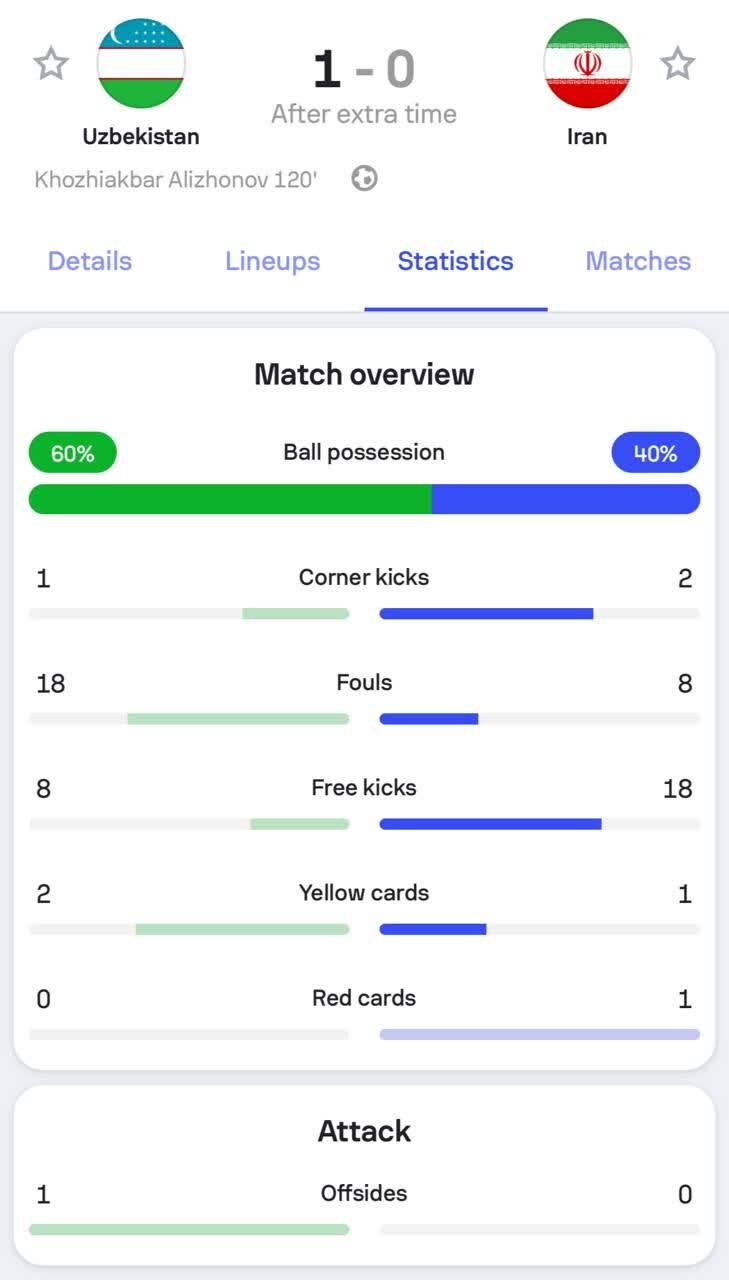The image size is (729, 1280).
Task: Click the Corner kicks statistic label
Action: 364,577
